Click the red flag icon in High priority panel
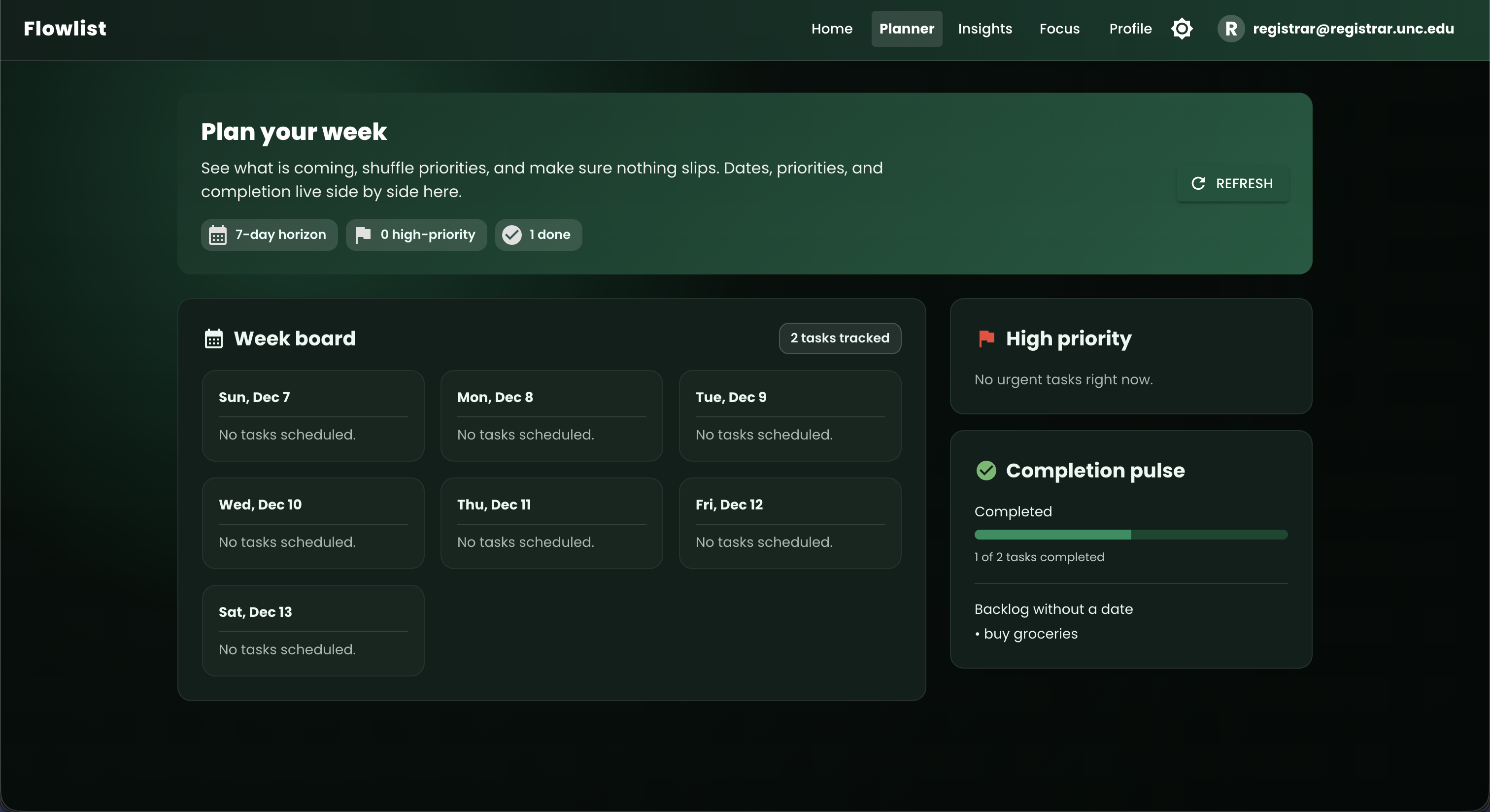 point(986,339)
